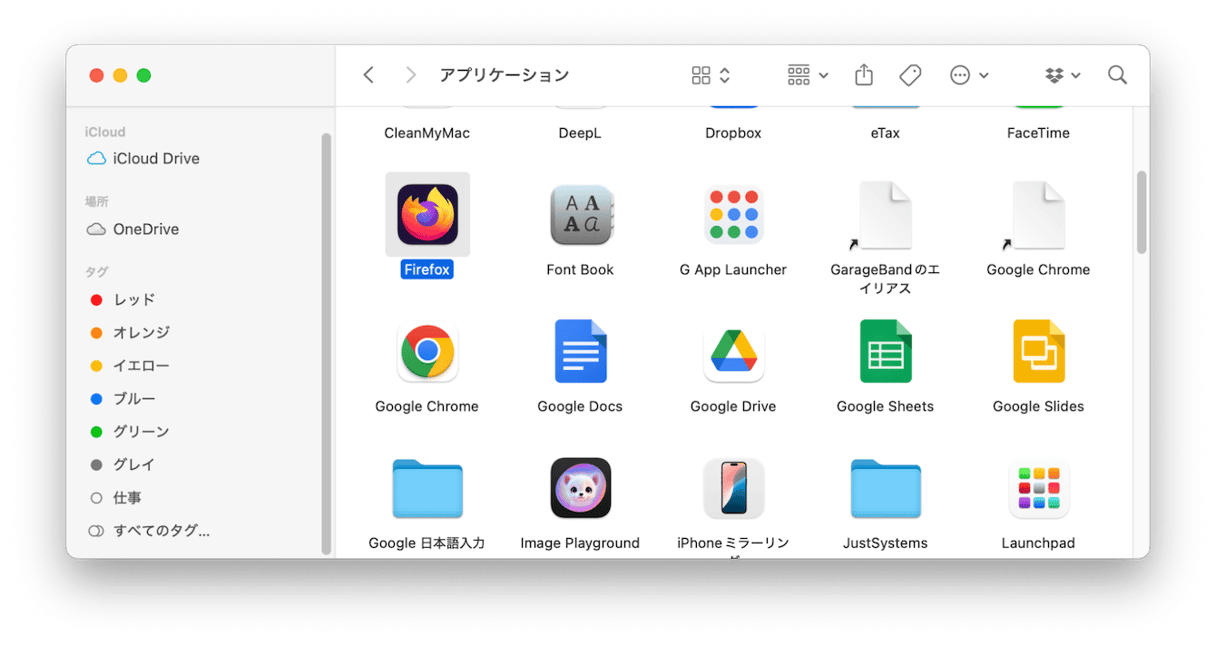The height and width of the screenshot is (646, 1216).
Task: Launch Google Slides
Action: (1038, 351)
